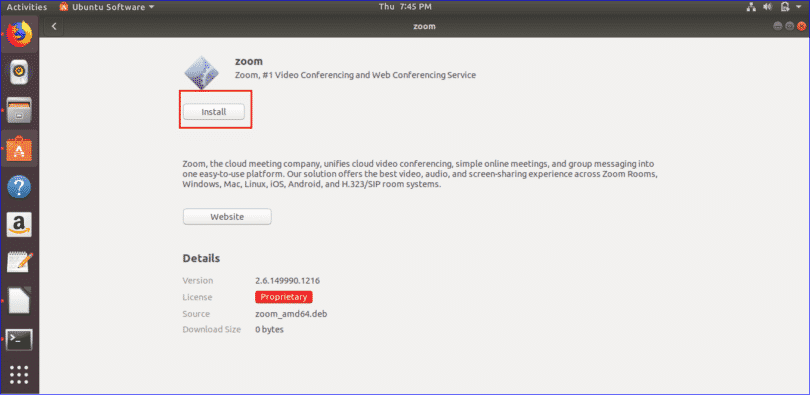Maximize the zoom software window

point(789,26)
